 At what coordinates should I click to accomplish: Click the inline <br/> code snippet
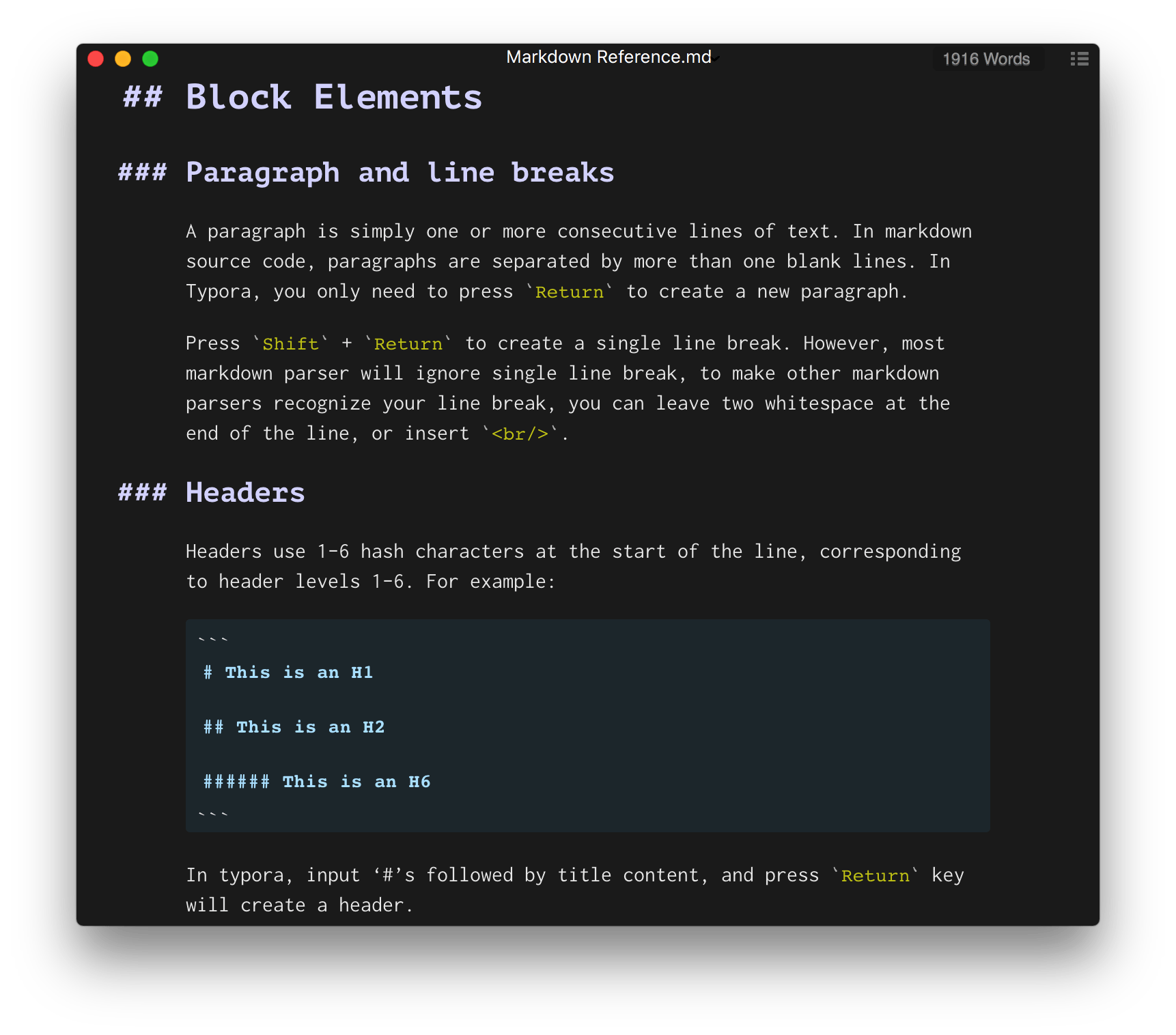pyautogui.click(x=520, y=434)
